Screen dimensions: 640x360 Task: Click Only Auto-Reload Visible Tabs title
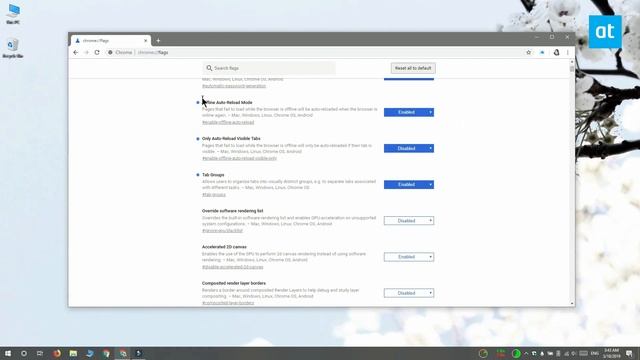231,138
